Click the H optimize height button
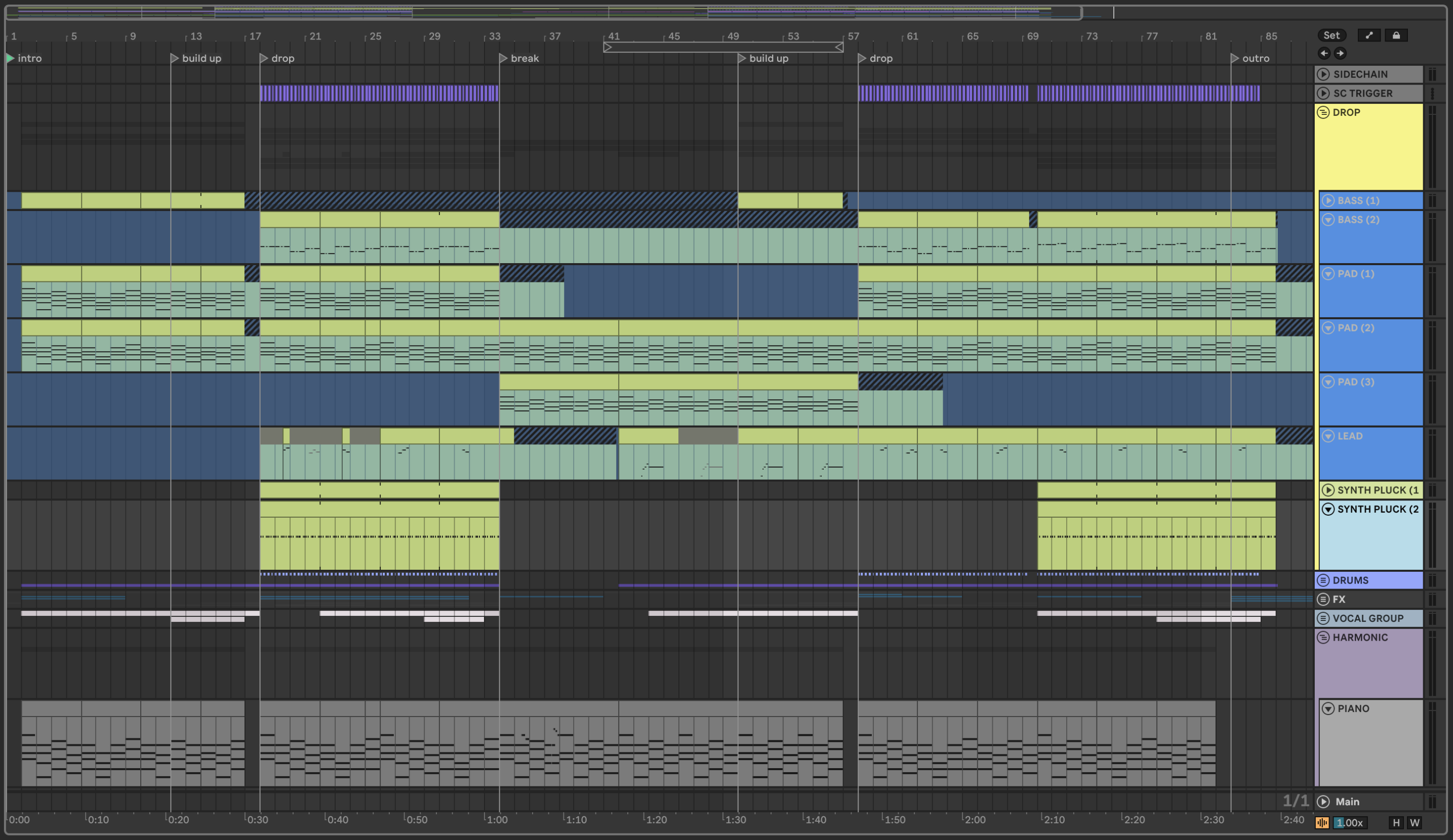Screen dimensions: 1453x840 tap(1396, 823)
